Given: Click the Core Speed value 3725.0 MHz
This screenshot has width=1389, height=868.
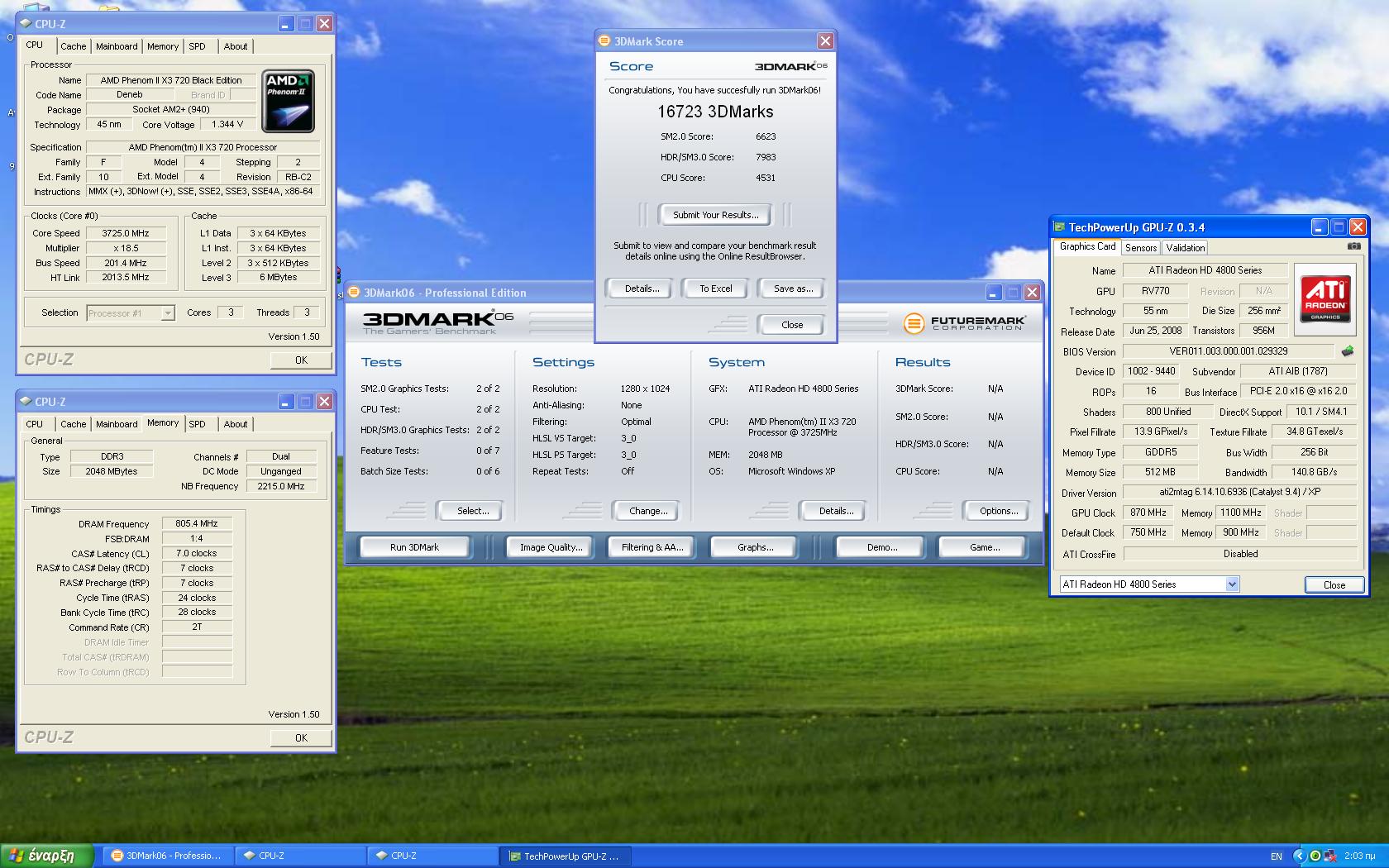Looking at the screenshot, I should tap(126, 233).
